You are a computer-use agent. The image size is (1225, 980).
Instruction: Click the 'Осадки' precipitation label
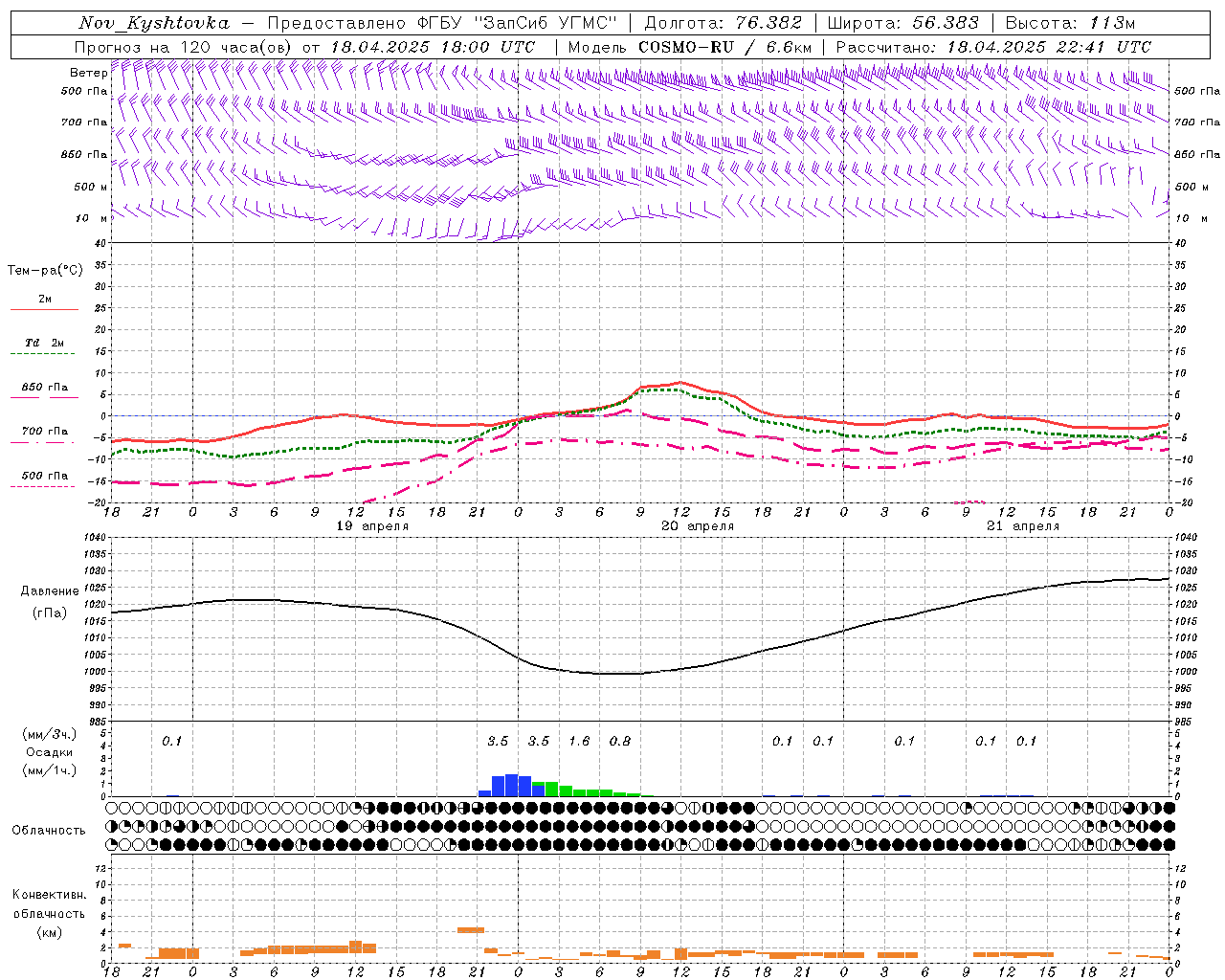pyautogui.click(x=49, y=752)
